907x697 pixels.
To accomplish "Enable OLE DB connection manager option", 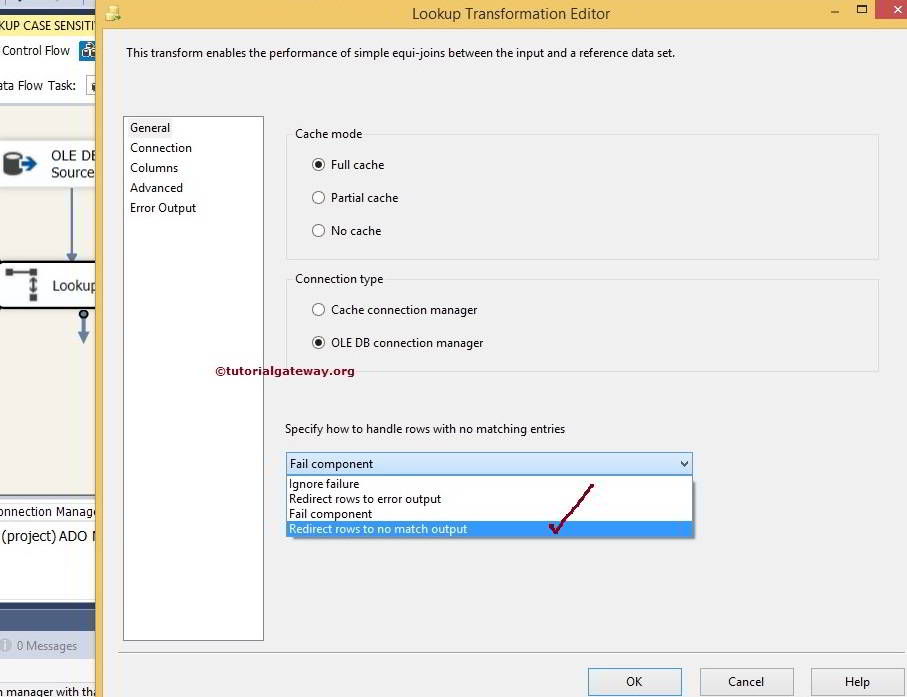I will point(317,341).
